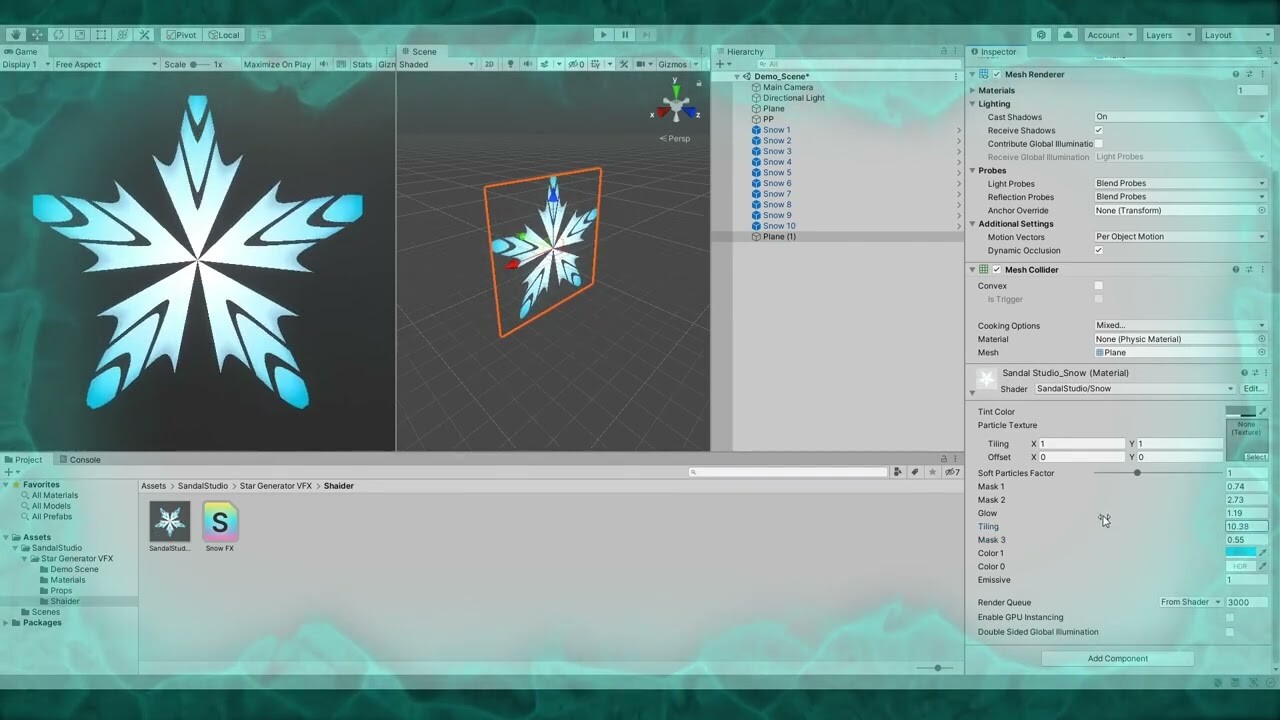Open the Shader dropdown for SandalStudio/Snow
1280x720 pixels.
1130,388
